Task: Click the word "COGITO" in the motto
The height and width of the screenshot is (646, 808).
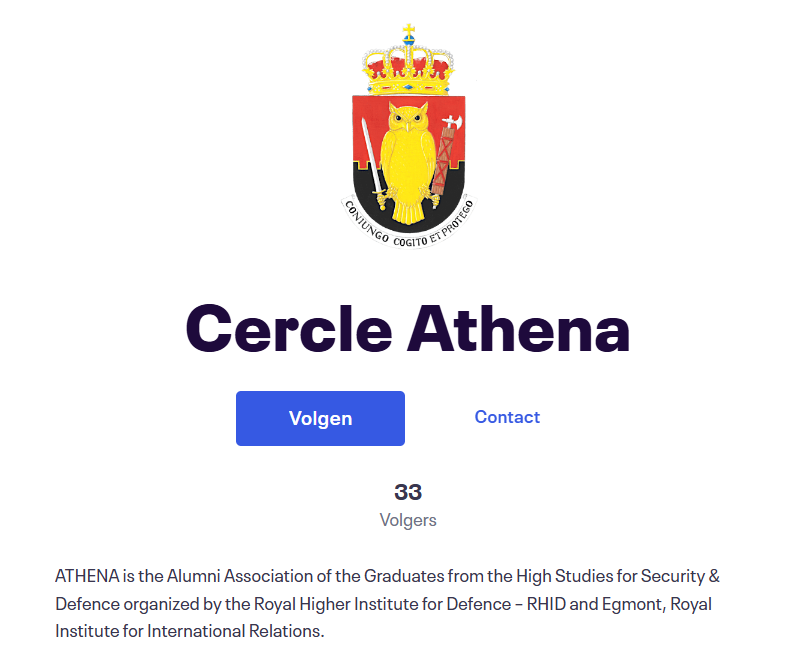Action: pyautogui.click(x=410, y=239)
